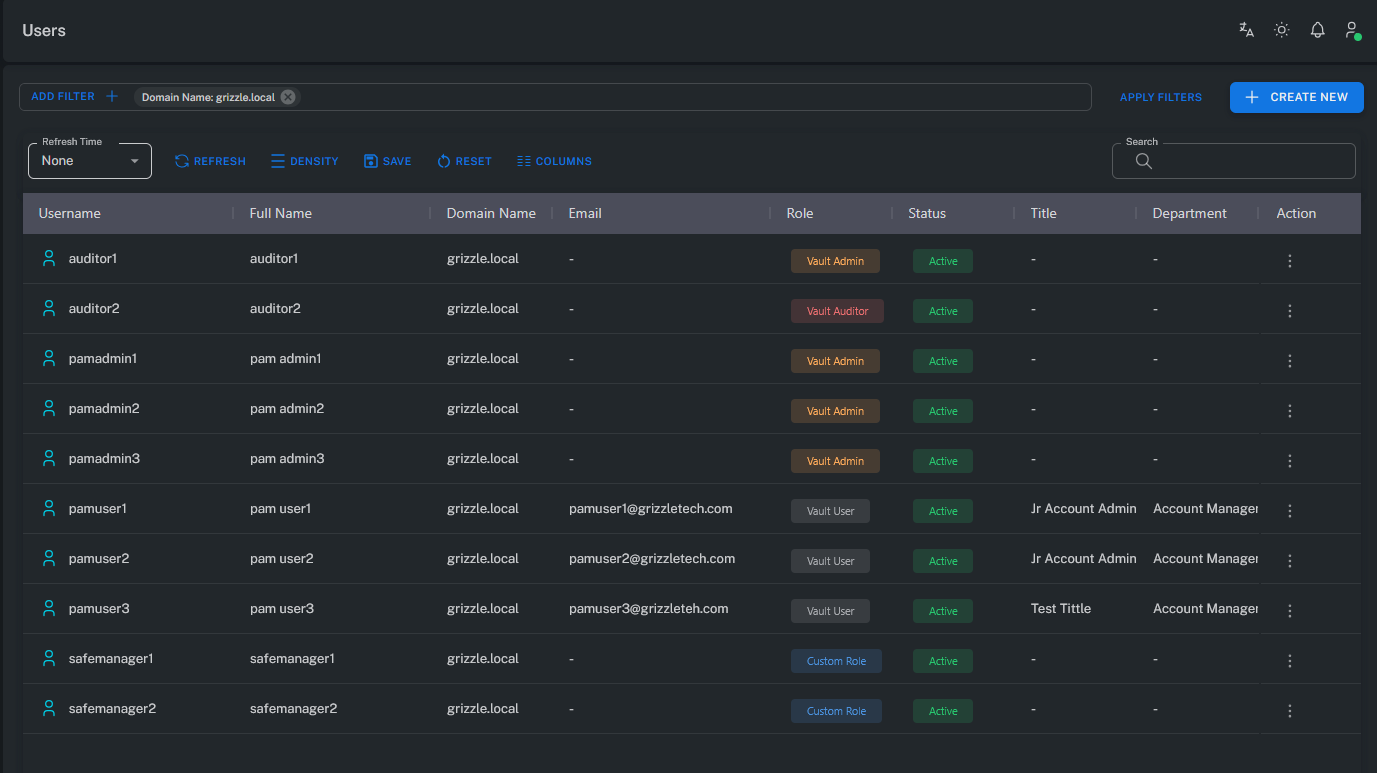Open the action menu for pamadmin2
This screenshot has width=1377, height=773.
pyautogui.click(x=1289, y=410)
